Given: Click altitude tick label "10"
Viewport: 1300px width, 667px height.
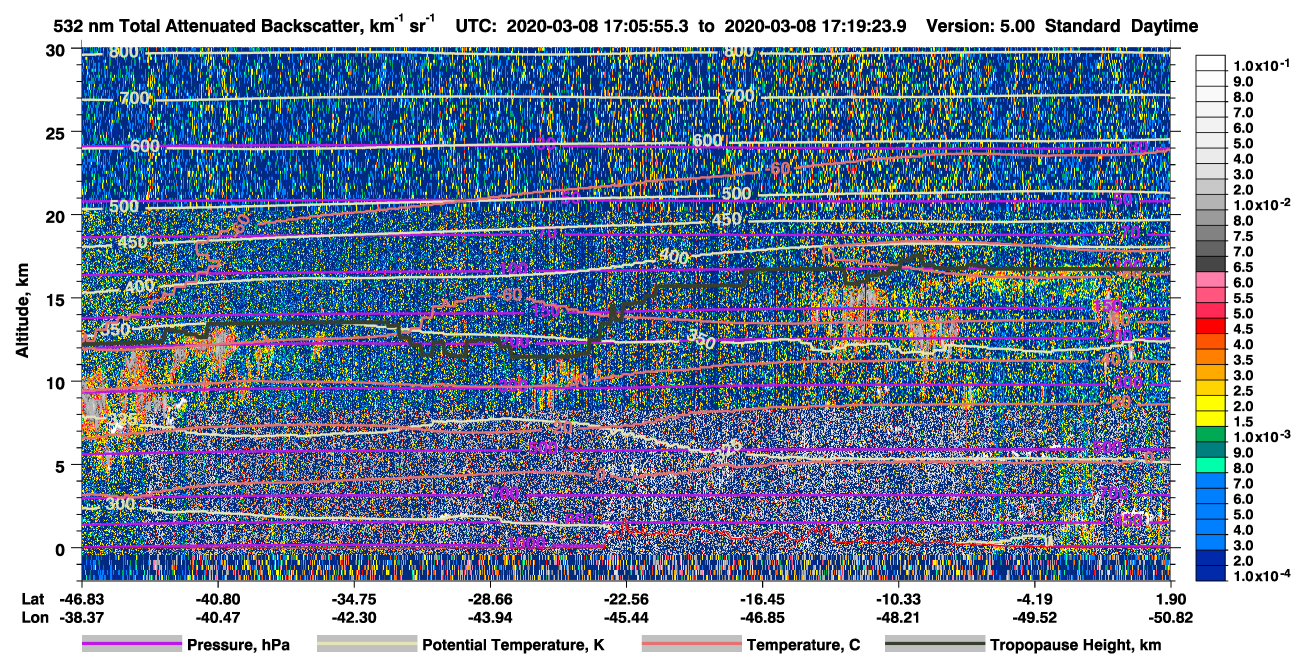Looking at the screenshot, I should pos(57,382).
